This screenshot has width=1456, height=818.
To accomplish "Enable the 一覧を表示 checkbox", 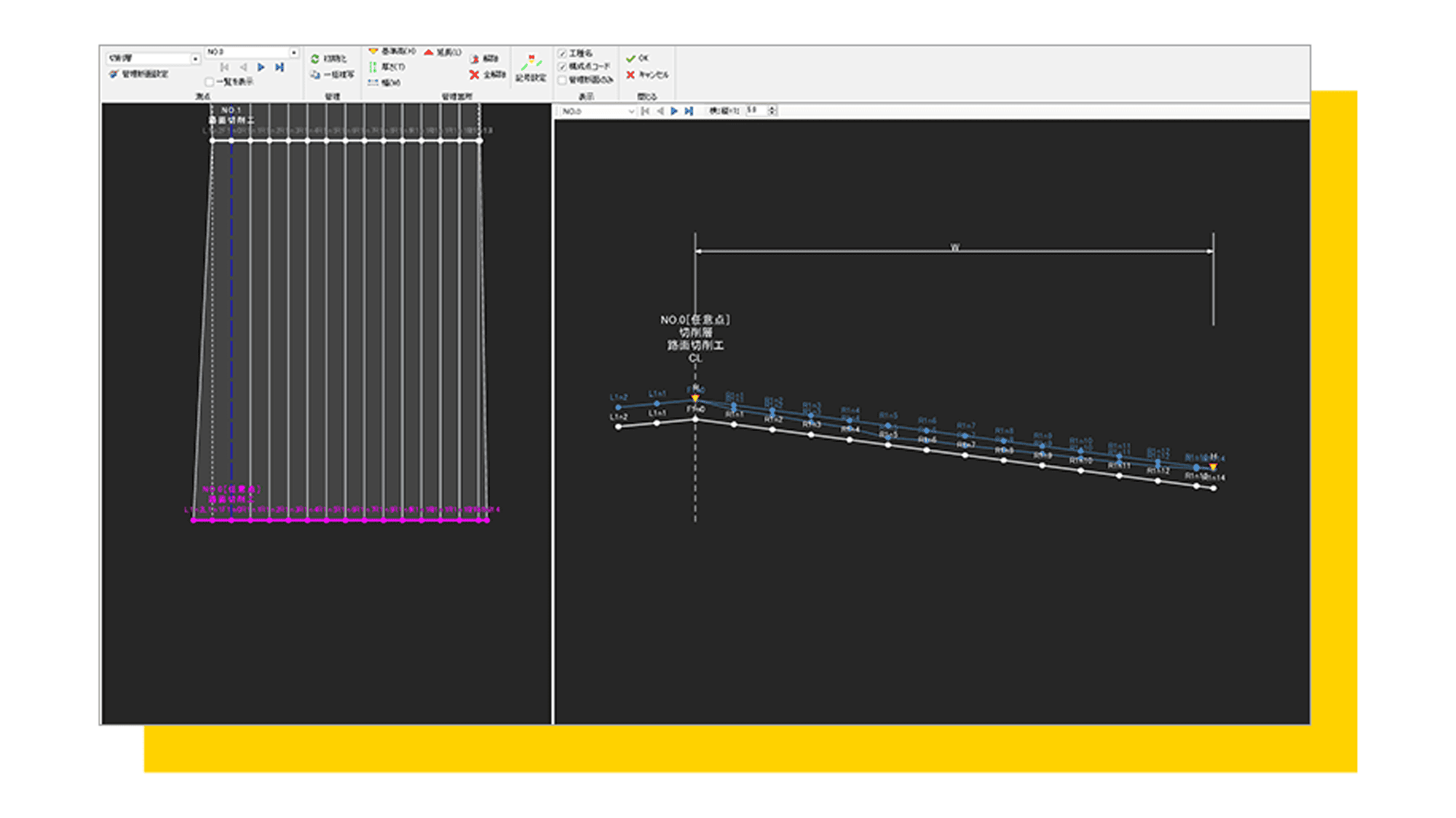I will coord(210,82).
